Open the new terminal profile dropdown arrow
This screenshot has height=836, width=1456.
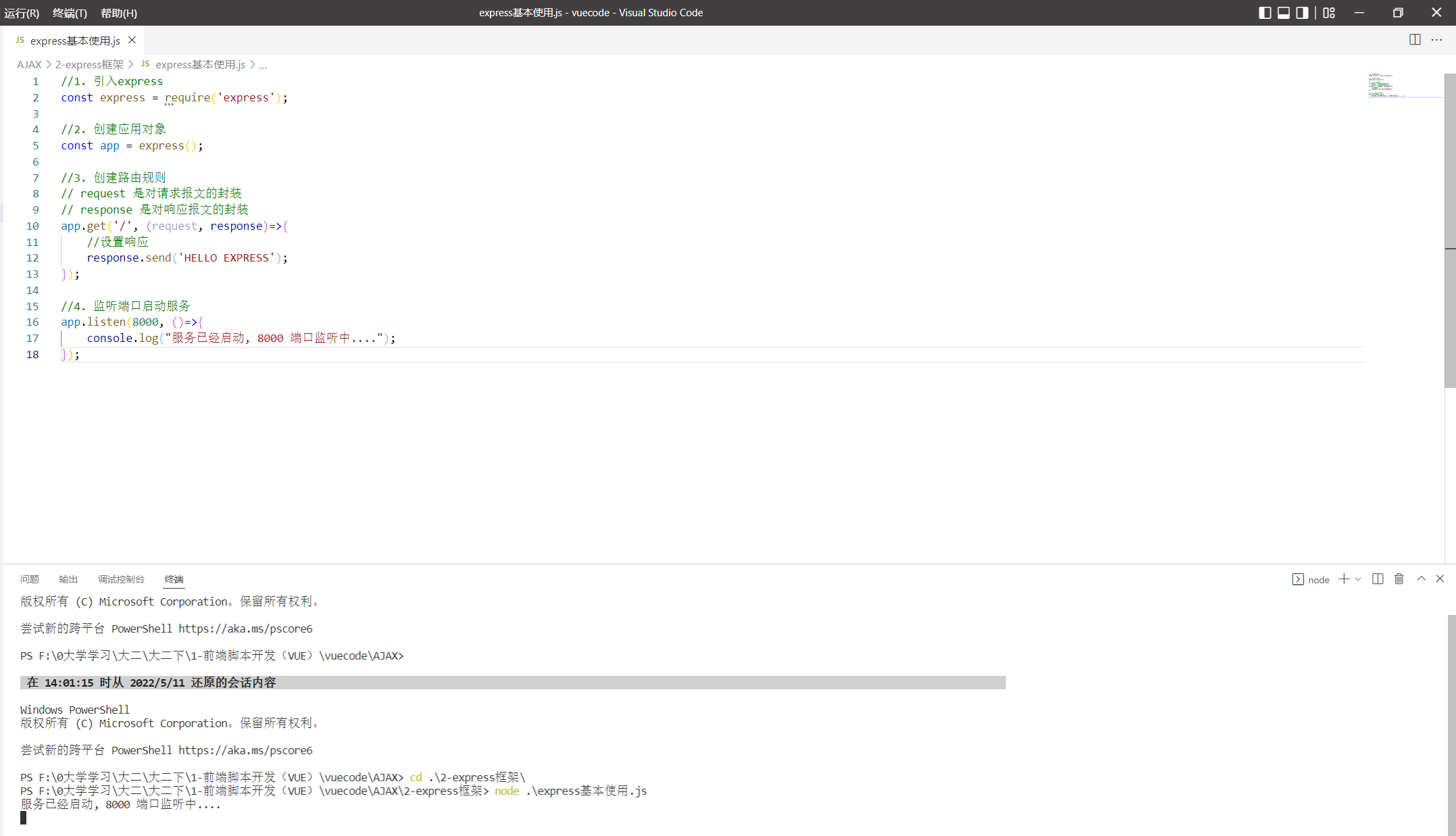(1358, 579)
